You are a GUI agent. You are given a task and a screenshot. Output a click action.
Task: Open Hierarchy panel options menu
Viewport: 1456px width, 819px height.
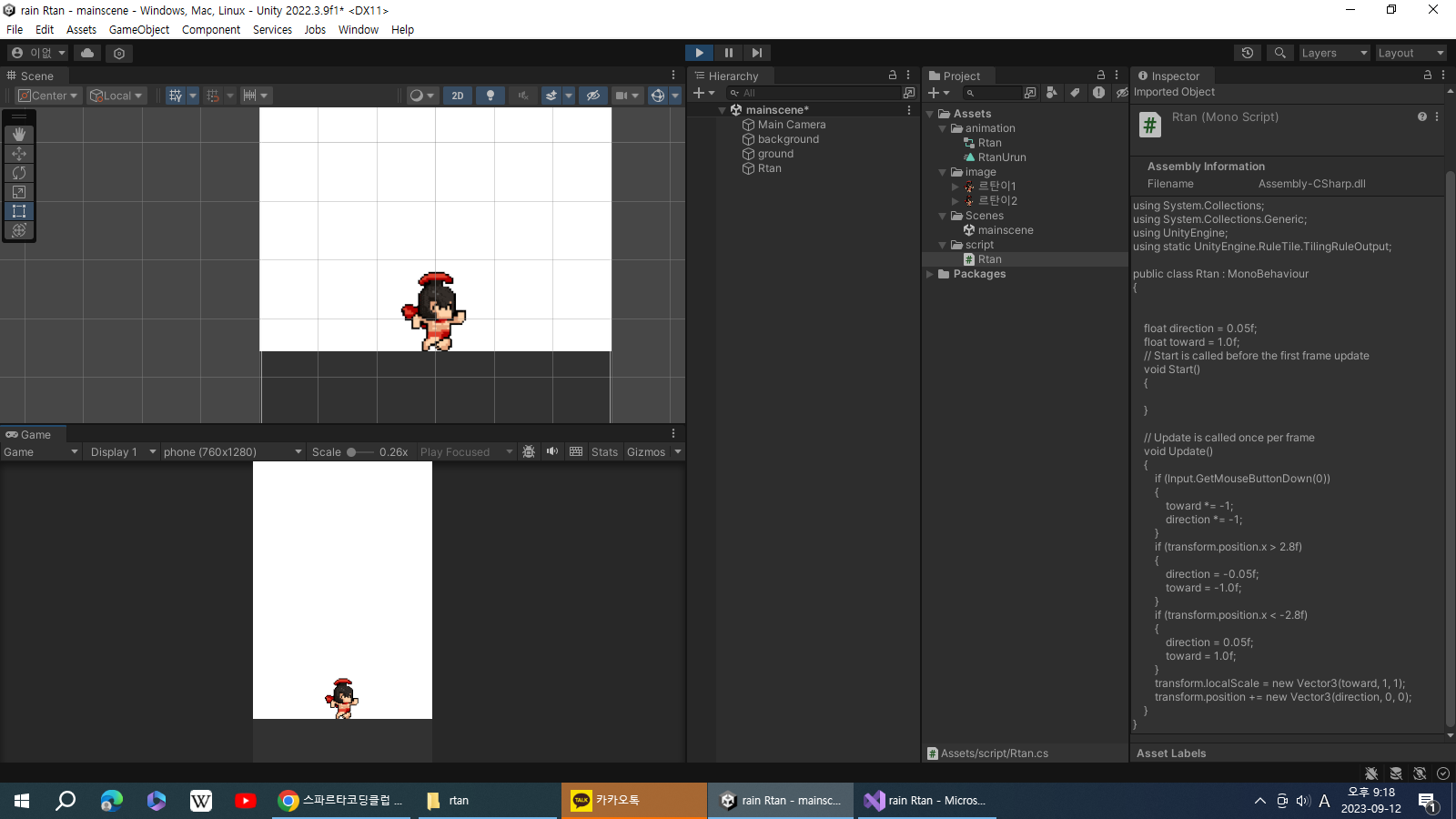tap(908, 76)
